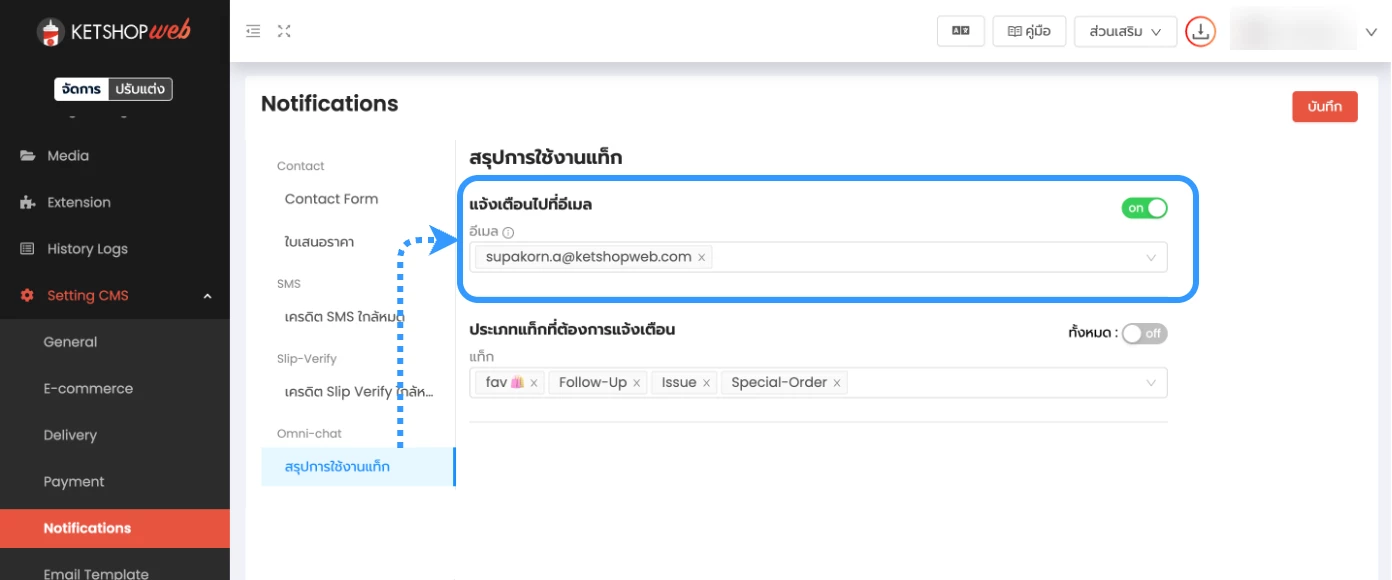The image size is (1392, 580).
Task: Open the ส่วนเสริม dropdown menu
Action: (1125, 31)
